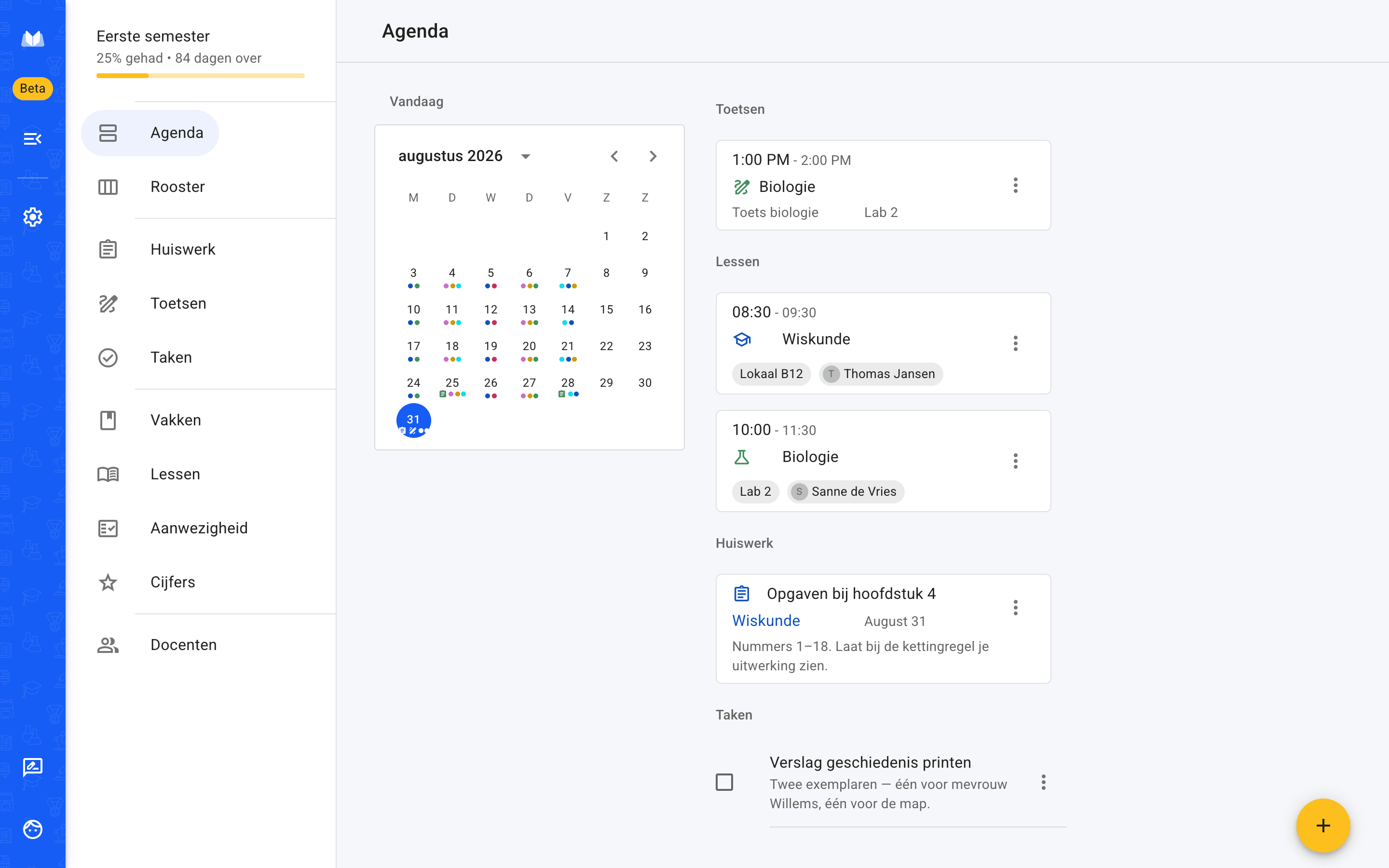
Task: Open the Verslag geschiedenis printen title
Action: pyautogui.click(x=870, y=762)
